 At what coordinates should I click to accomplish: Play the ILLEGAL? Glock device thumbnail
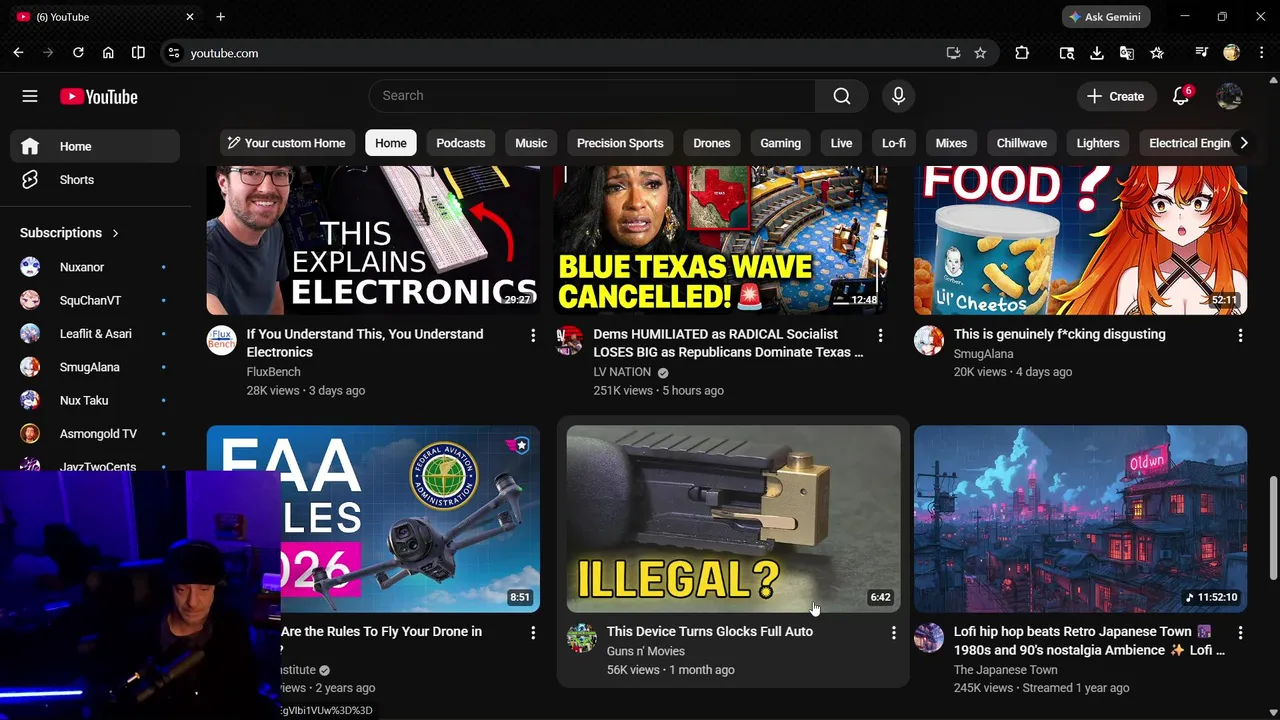[x=733, y=519]
